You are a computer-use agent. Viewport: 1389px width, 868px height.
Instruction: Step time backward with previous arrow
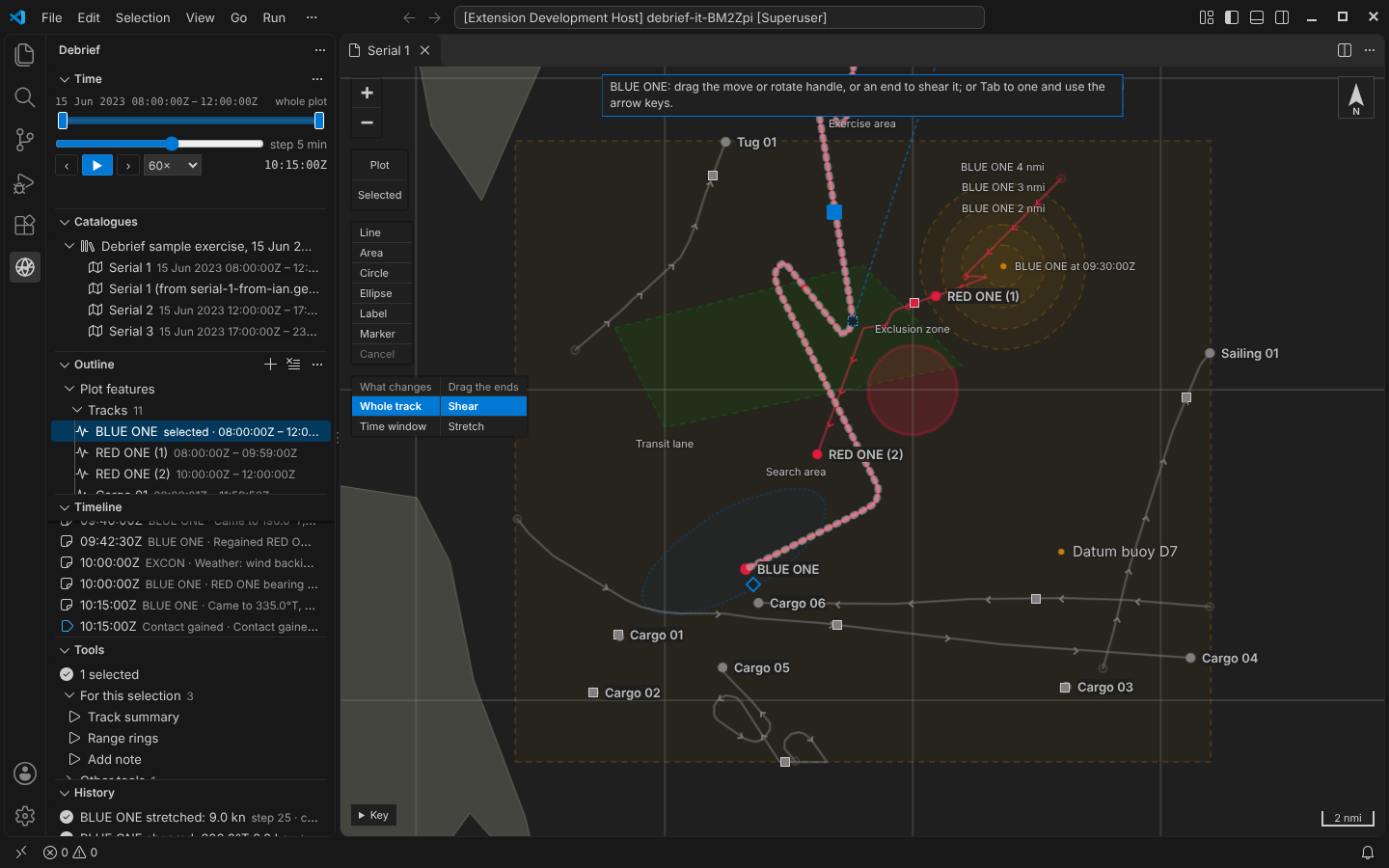pyautogui.click(x=67, y=166)
